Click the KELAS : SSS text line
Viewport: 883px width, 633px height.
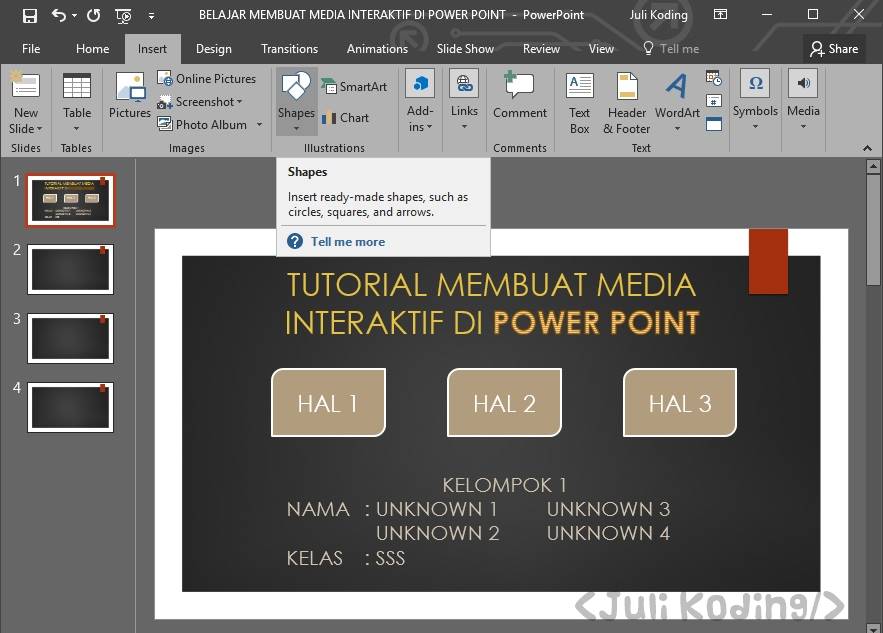346,558
